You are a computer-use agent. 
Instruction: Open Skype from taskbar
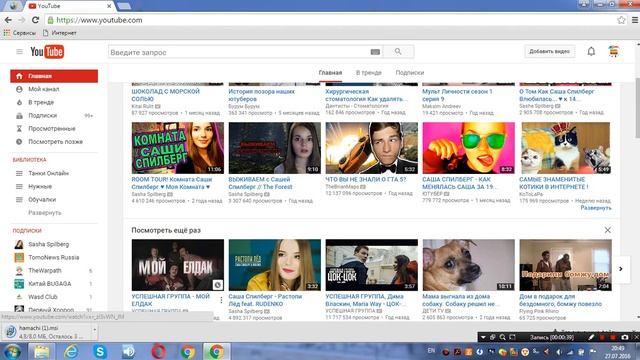100,351
